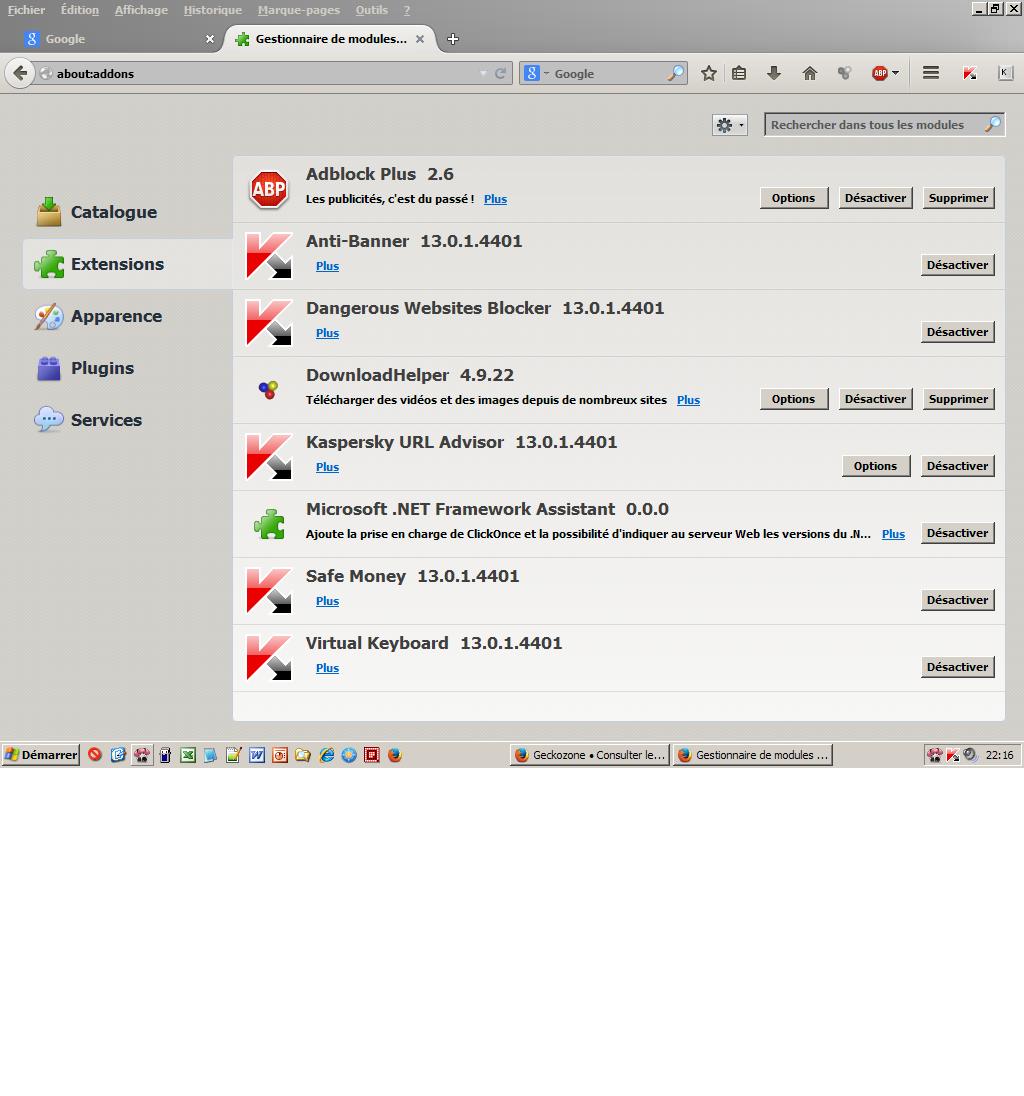Click the back arrow navigation button

(20, 73)
